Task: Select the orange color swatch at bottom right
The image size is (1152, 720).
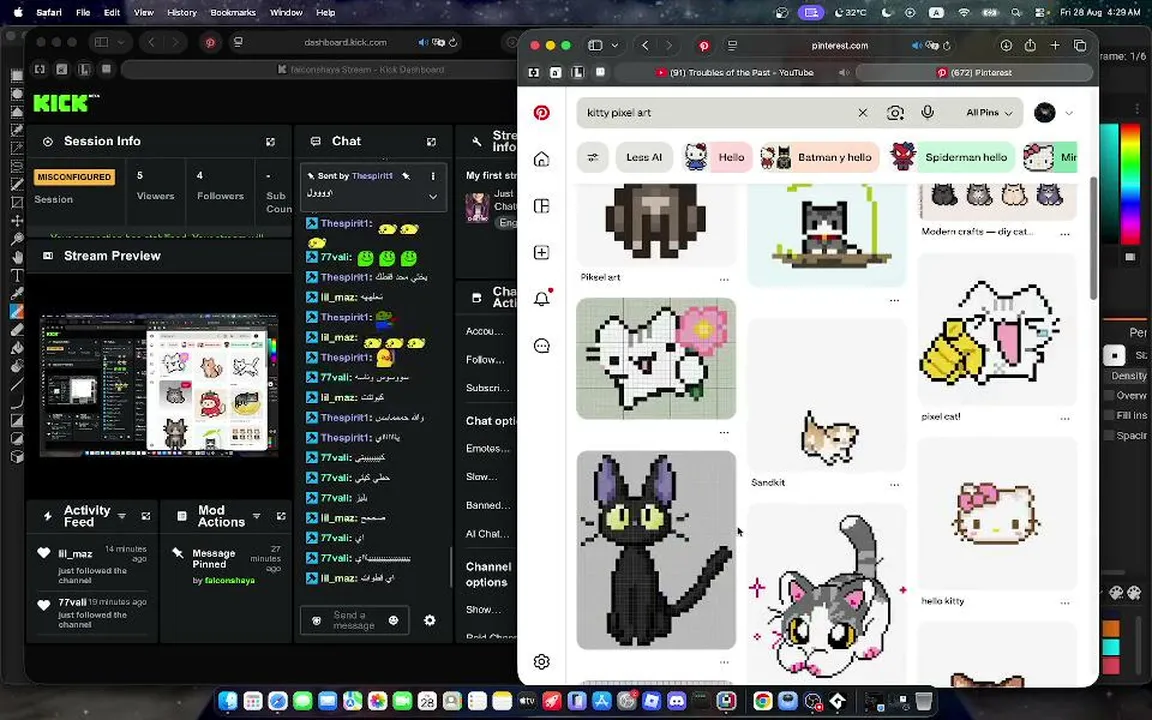Action: point(1111,629)
